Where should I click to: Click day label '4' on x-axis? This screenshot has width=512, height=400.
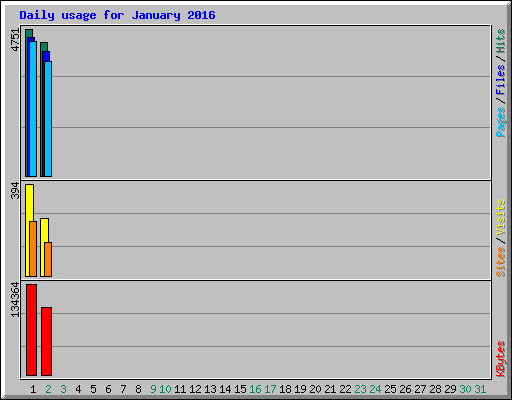click(78, 389)
